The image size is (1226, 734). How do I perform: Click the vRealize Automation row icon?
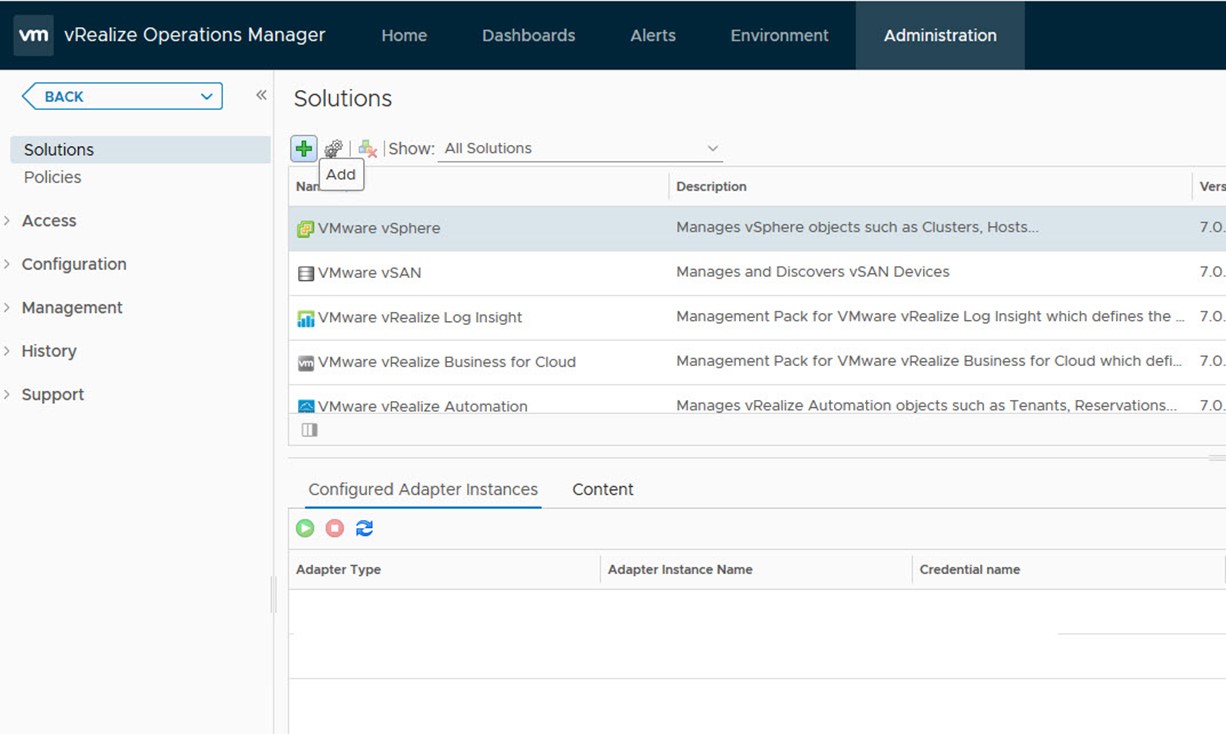(306, 406)
